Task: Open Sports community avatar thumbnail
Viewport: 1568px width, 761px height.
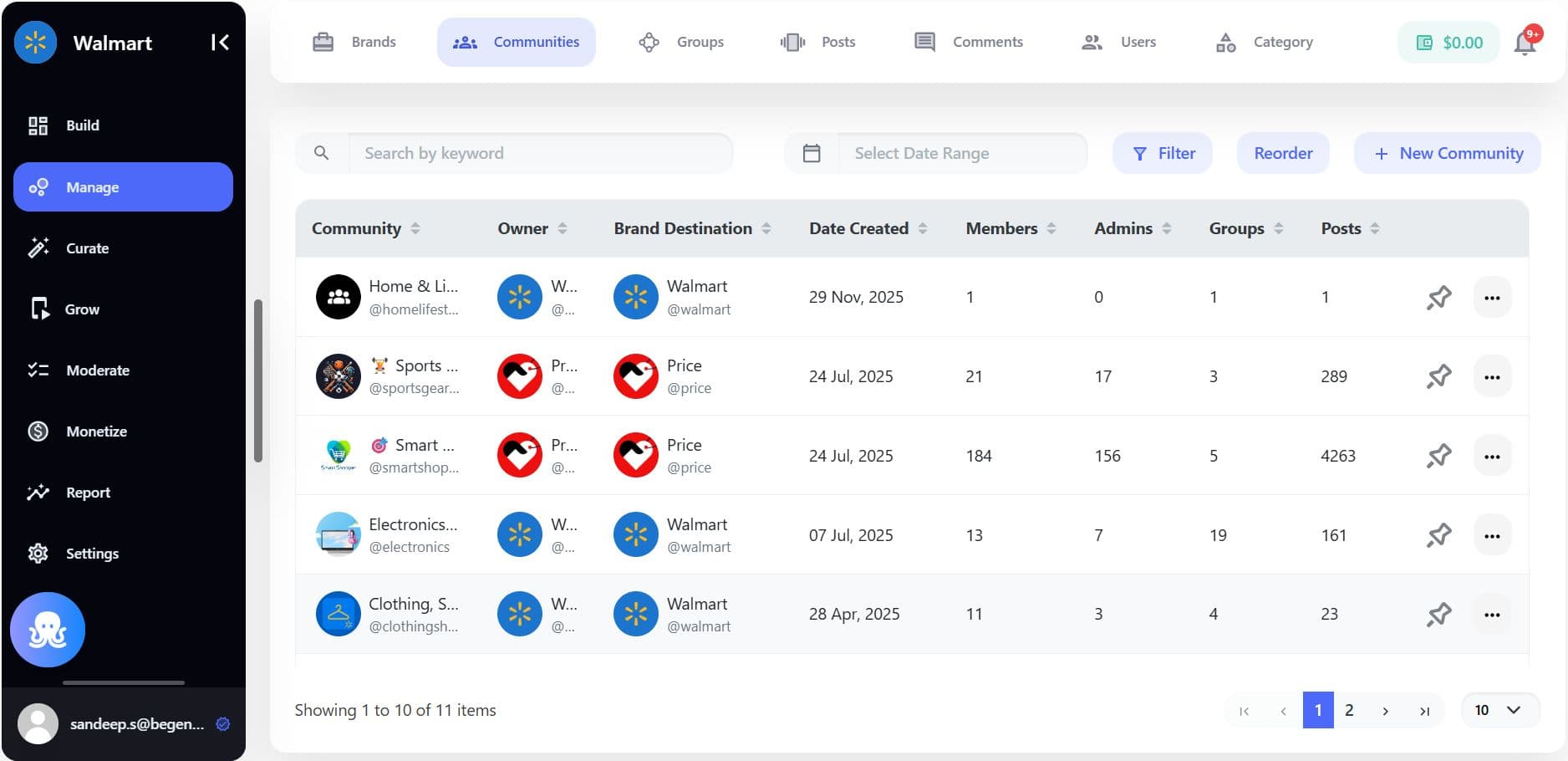Action: pos(339,376)
